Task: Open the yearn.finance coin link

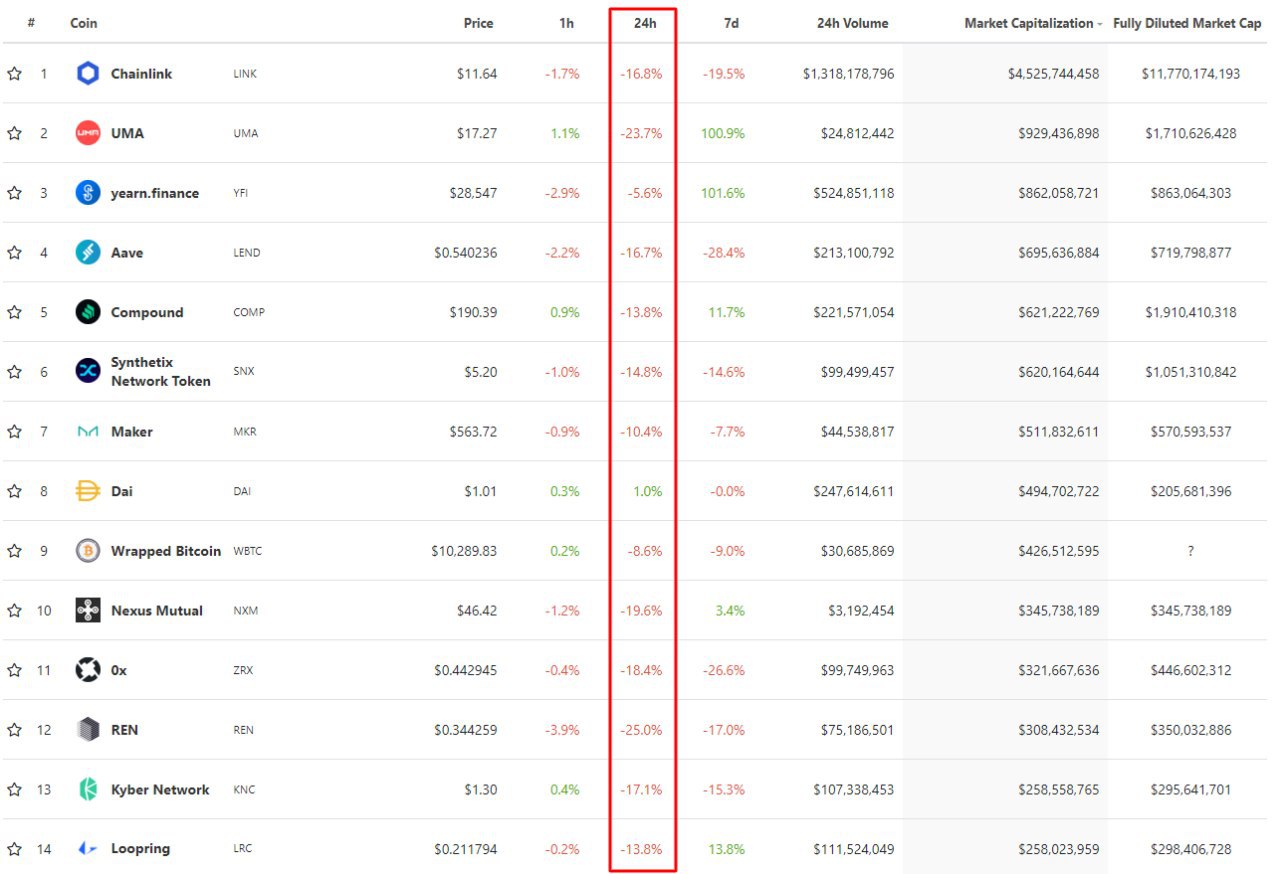Action: [x=155, y=193]
